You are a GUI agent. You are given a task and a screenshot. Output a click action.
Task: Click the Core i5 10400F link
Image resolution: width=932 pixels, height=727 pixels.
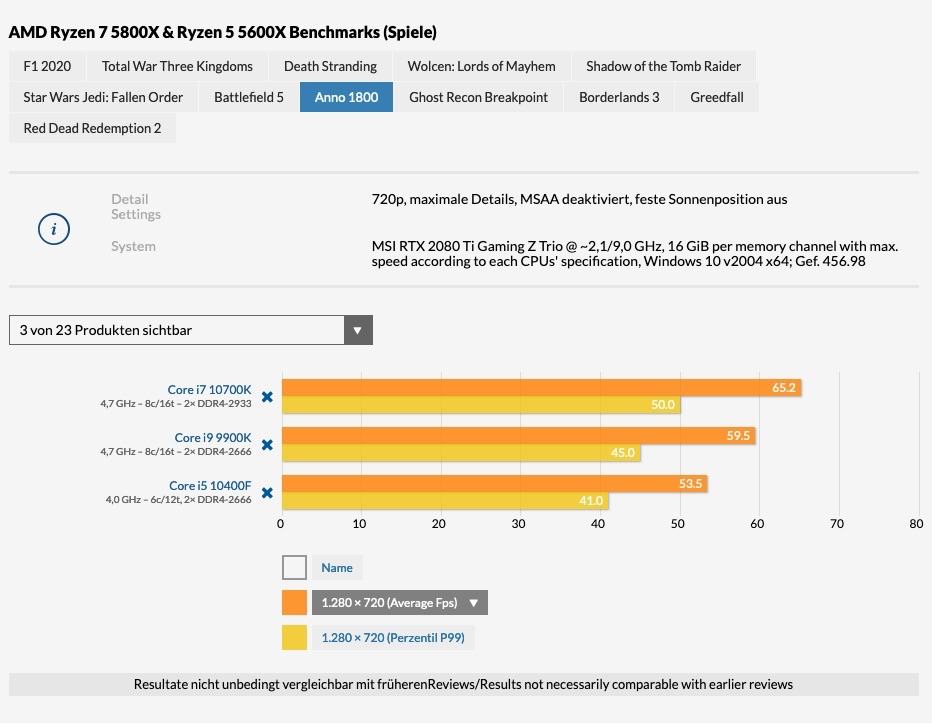point(210,486)
